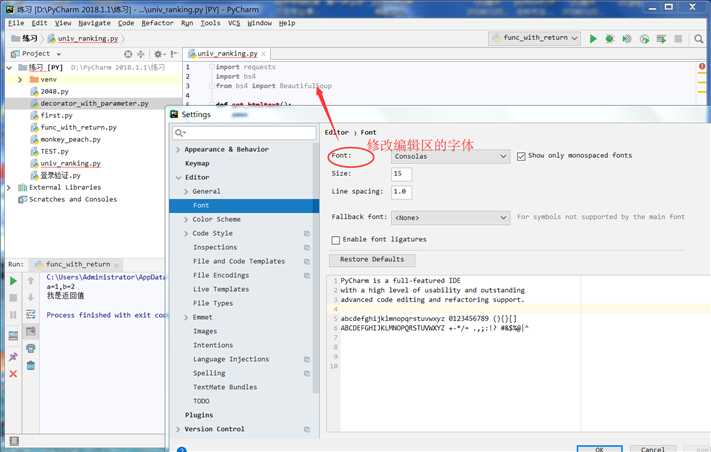Open profiler run icon in toolbar
The image size is (711, 452).
(644, 39)
